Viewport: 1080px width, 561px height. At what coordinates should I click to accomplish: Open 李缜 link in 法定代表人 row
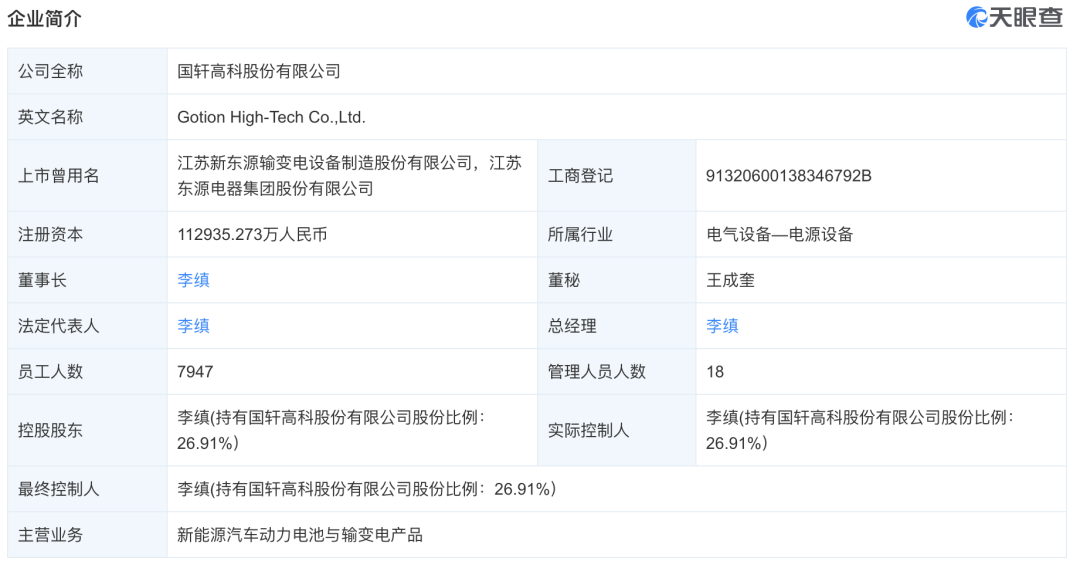coord(194,325)
